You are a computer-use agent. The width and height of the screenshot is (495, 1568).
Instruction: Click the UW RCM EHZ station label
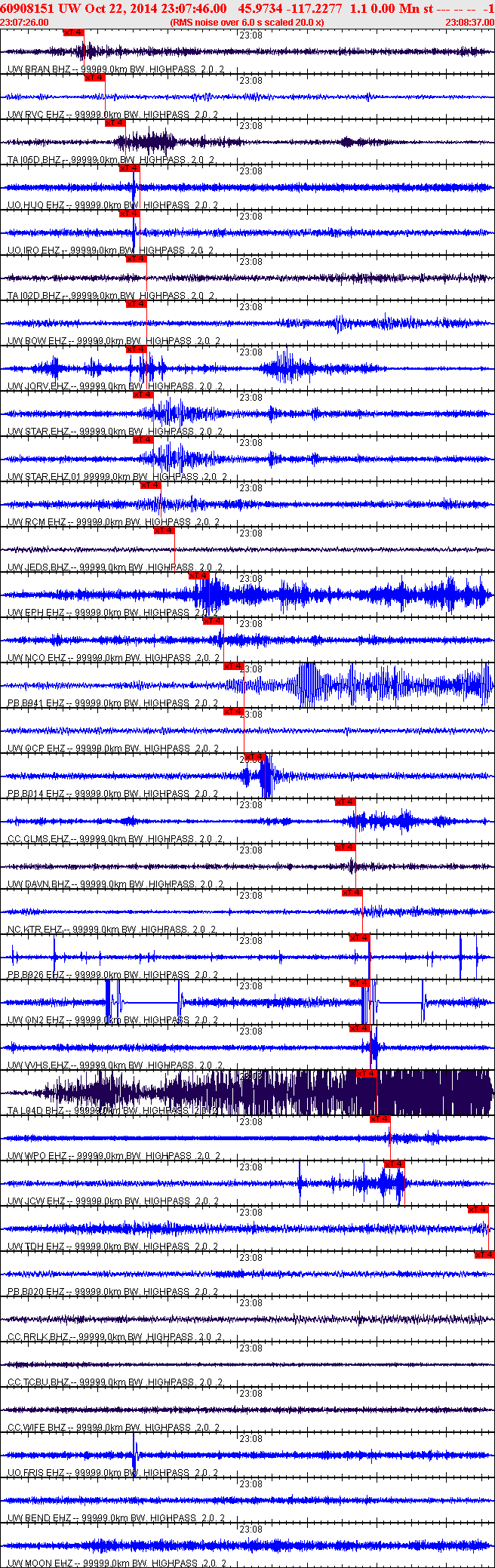(x=38, y=522)
